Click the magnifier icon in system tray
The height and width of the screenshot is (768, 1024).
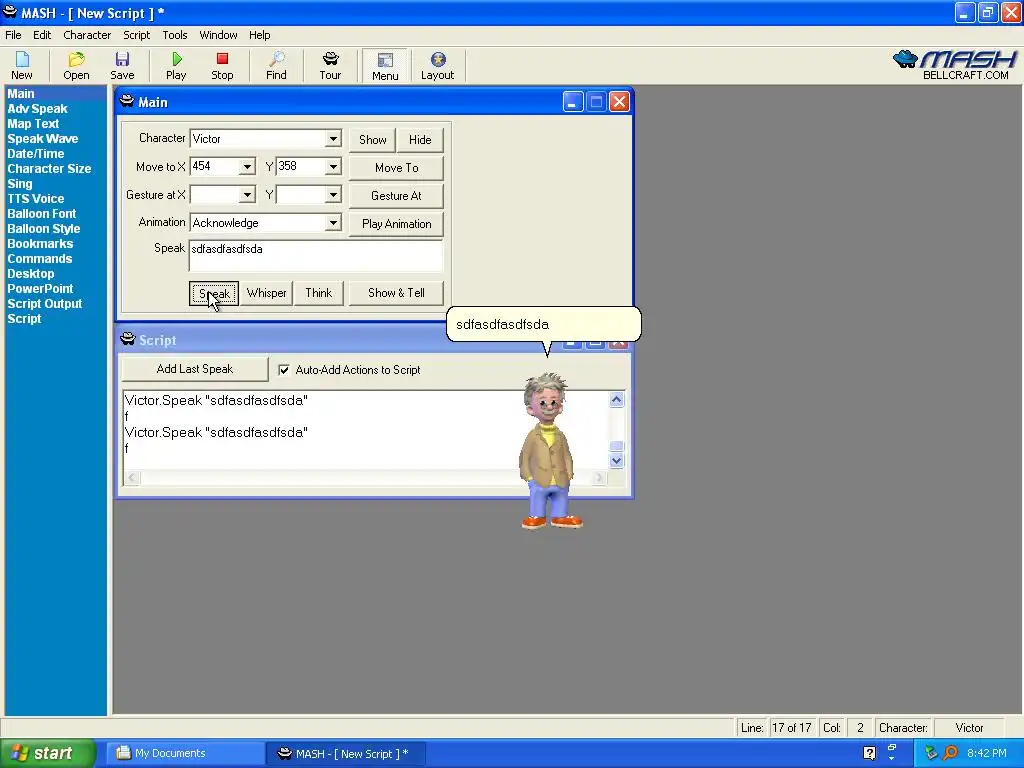pos(950,753)
